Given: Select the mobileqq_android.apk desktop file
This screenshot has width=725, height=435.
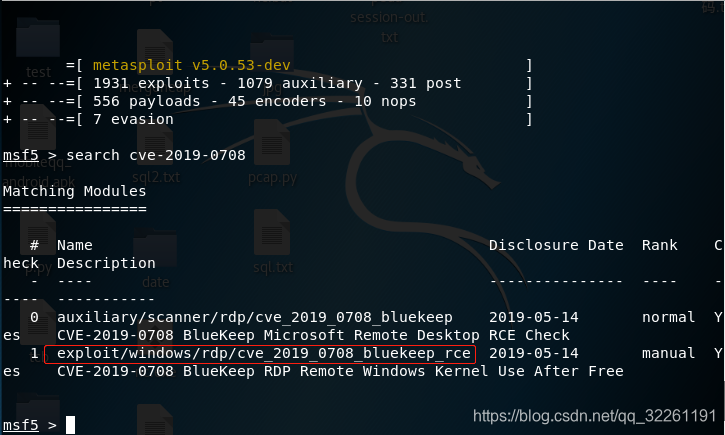Looking at the screenshot, I should click(38, 127).
